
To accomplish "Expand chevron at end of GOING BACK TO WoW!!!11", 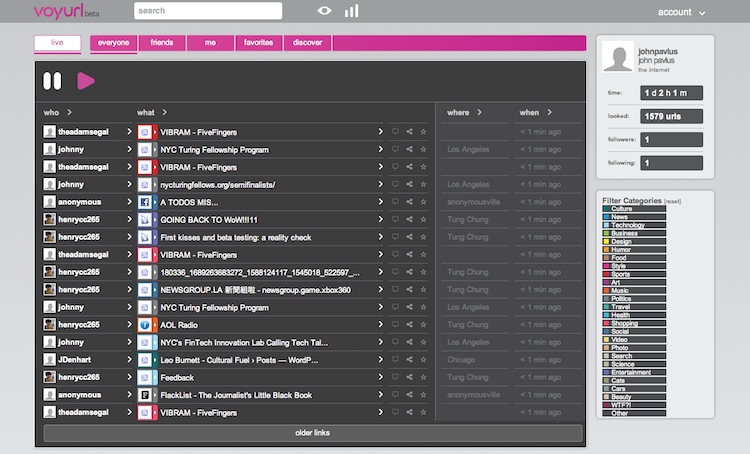I will pos(380,219).
